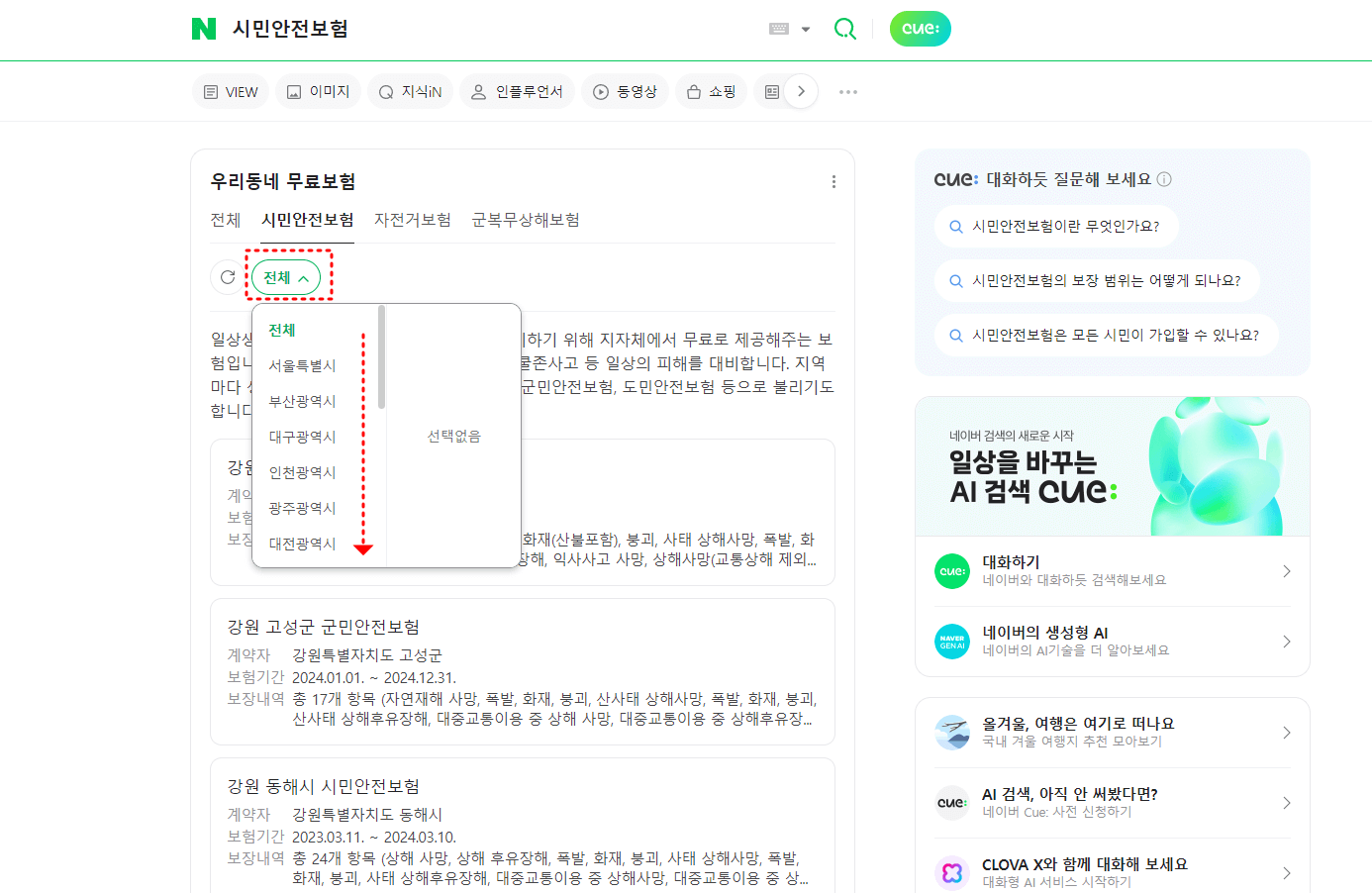Open the on-screen keyboard input icon
The width and height of the screenshot is (1372, 893).
tap(778, 29)
